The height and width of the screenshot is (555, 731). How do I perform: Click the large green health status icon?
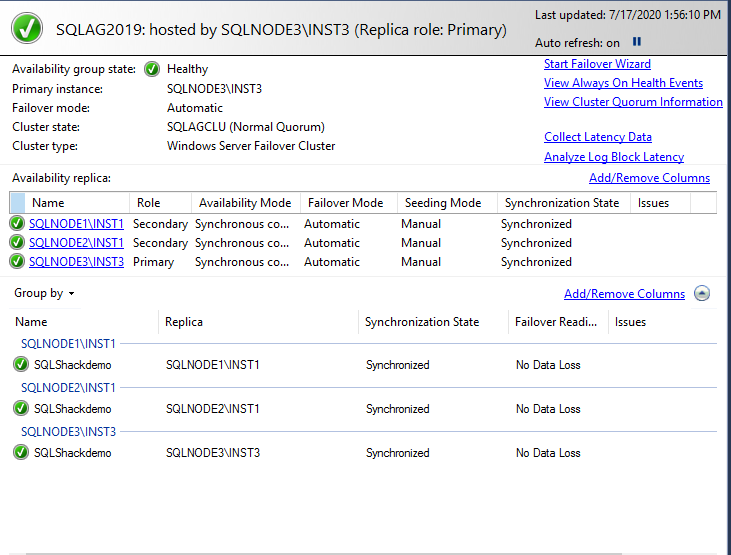pos(27,29)
